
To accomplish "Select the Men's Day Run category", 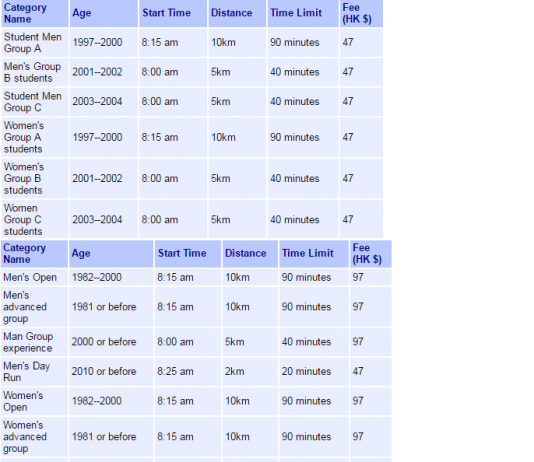I will pos(34,371).
